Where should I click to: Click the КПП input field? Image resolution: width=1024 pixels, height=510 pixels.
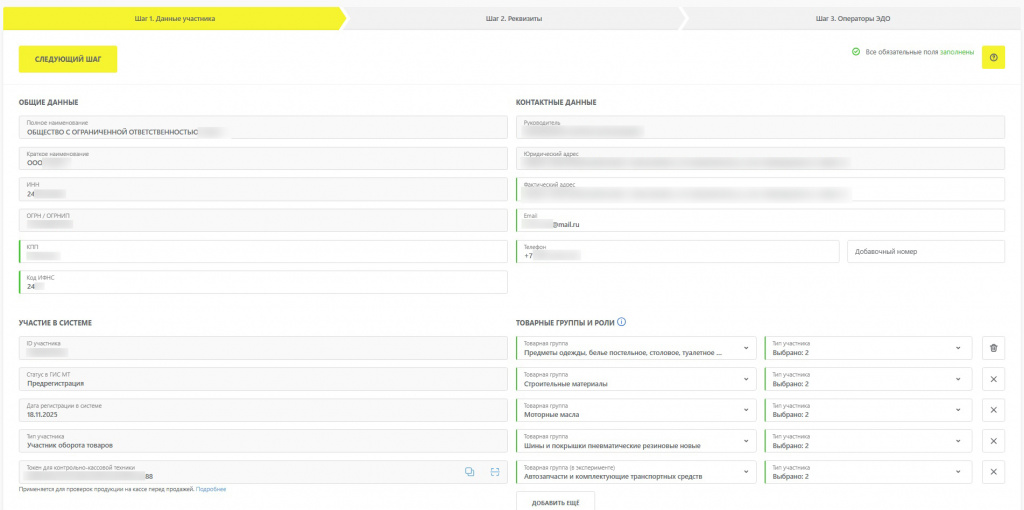coord(263,251)
